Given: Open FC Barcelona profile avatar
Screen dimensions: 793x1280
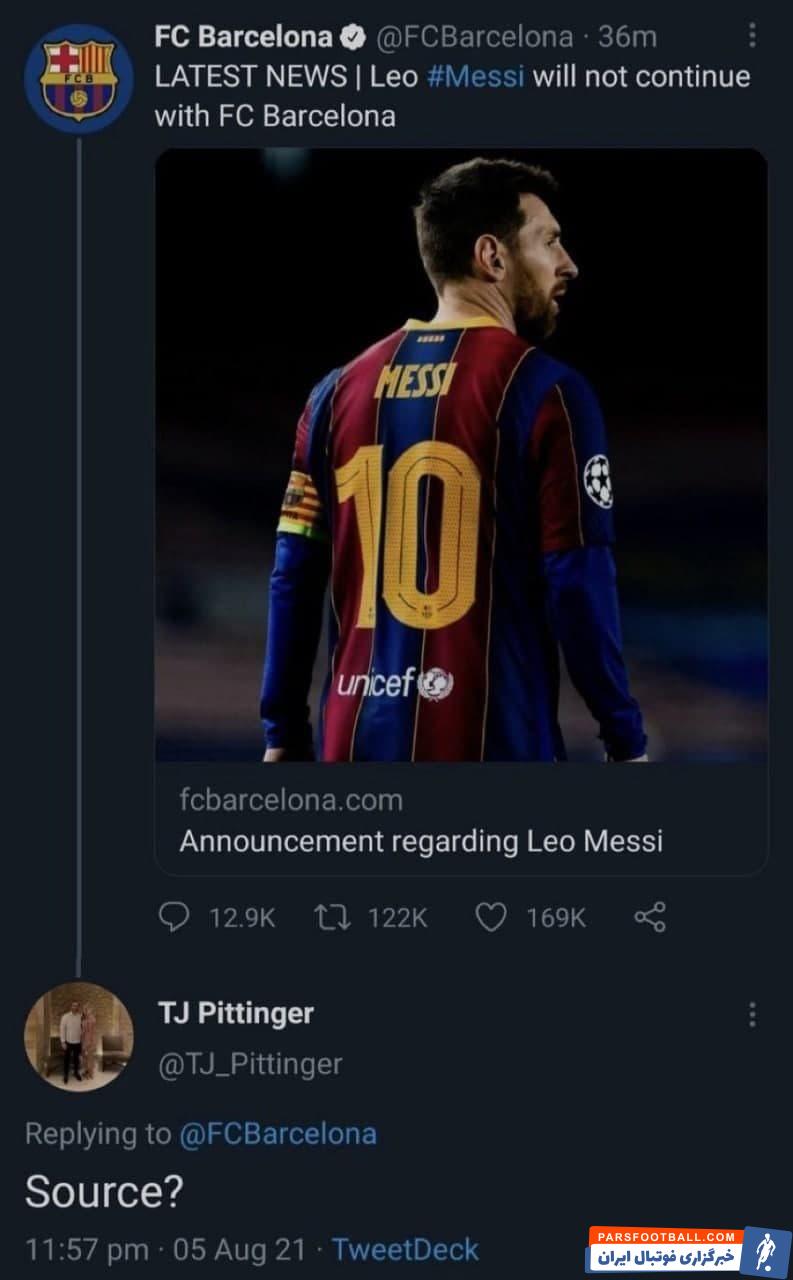Looking at the screenshot, I should tap(78, 79).
